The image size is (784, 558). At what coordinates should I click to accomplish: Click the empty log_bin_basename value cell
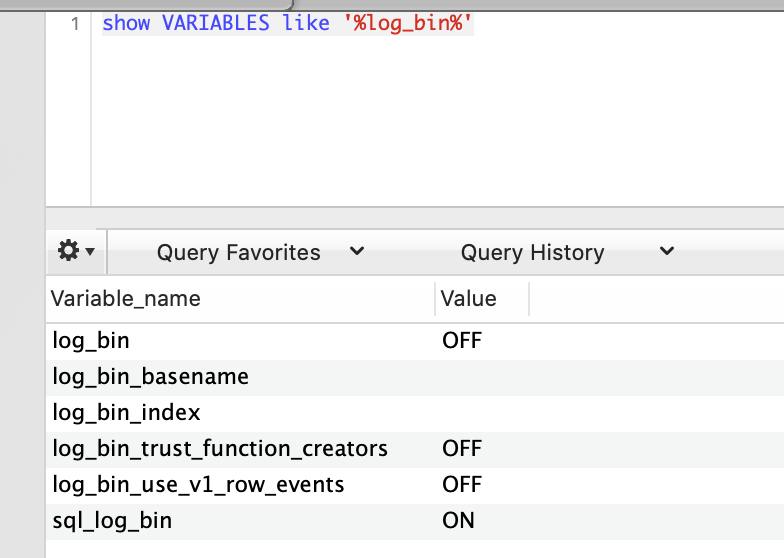coord(480,377)
